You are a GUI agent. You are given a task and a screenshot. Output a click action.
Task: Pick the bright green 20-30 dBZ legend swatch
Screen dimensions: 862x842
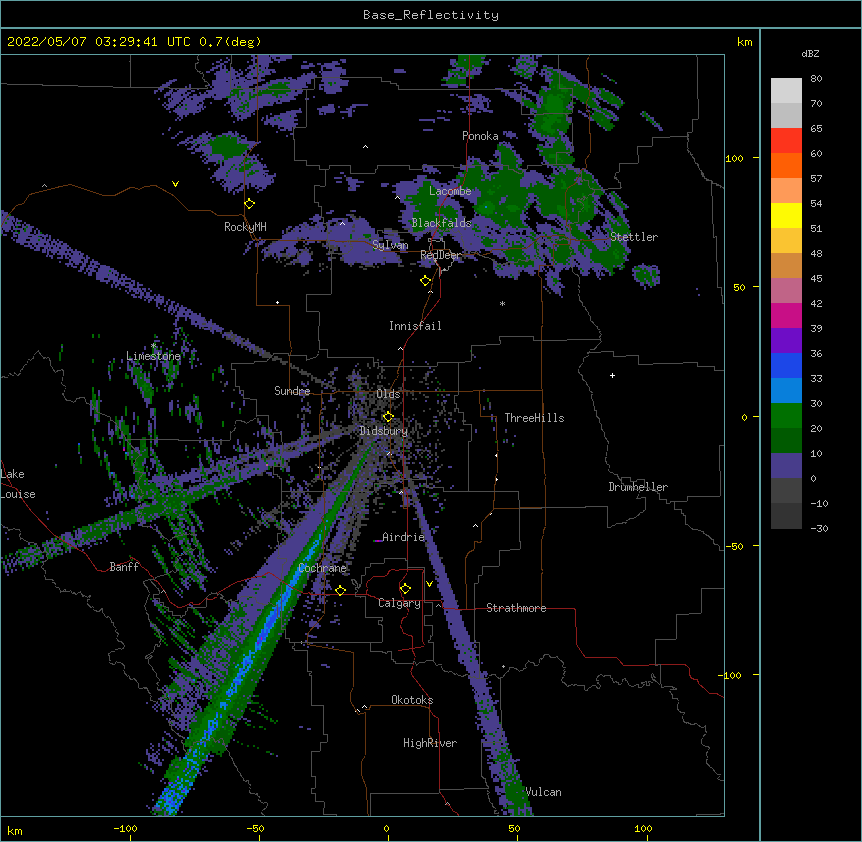click(786, 416)
